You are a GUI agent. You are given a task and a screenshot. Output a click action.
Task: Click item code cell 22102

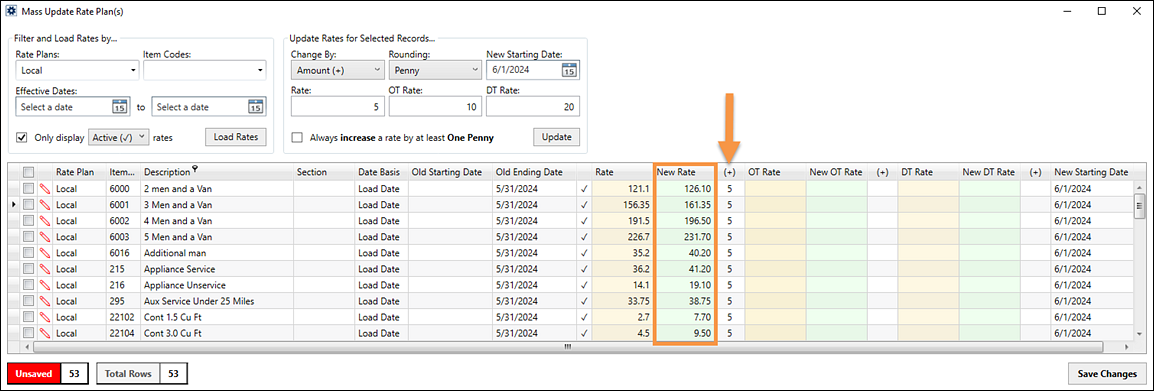pyautogui.click(x=124, y=317)
